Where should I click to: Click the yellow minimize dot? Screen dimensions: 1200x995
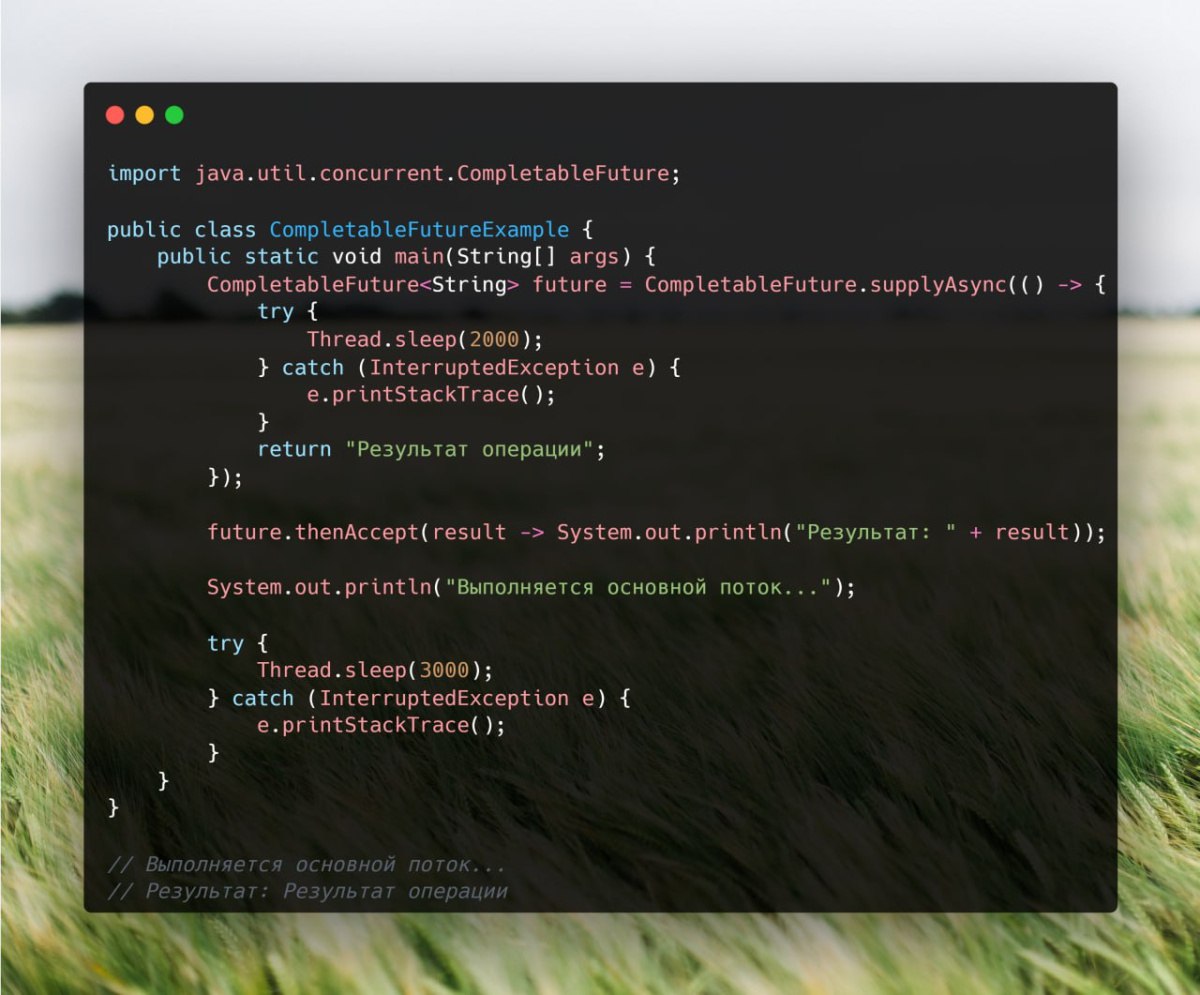click(x=144, y=115)
